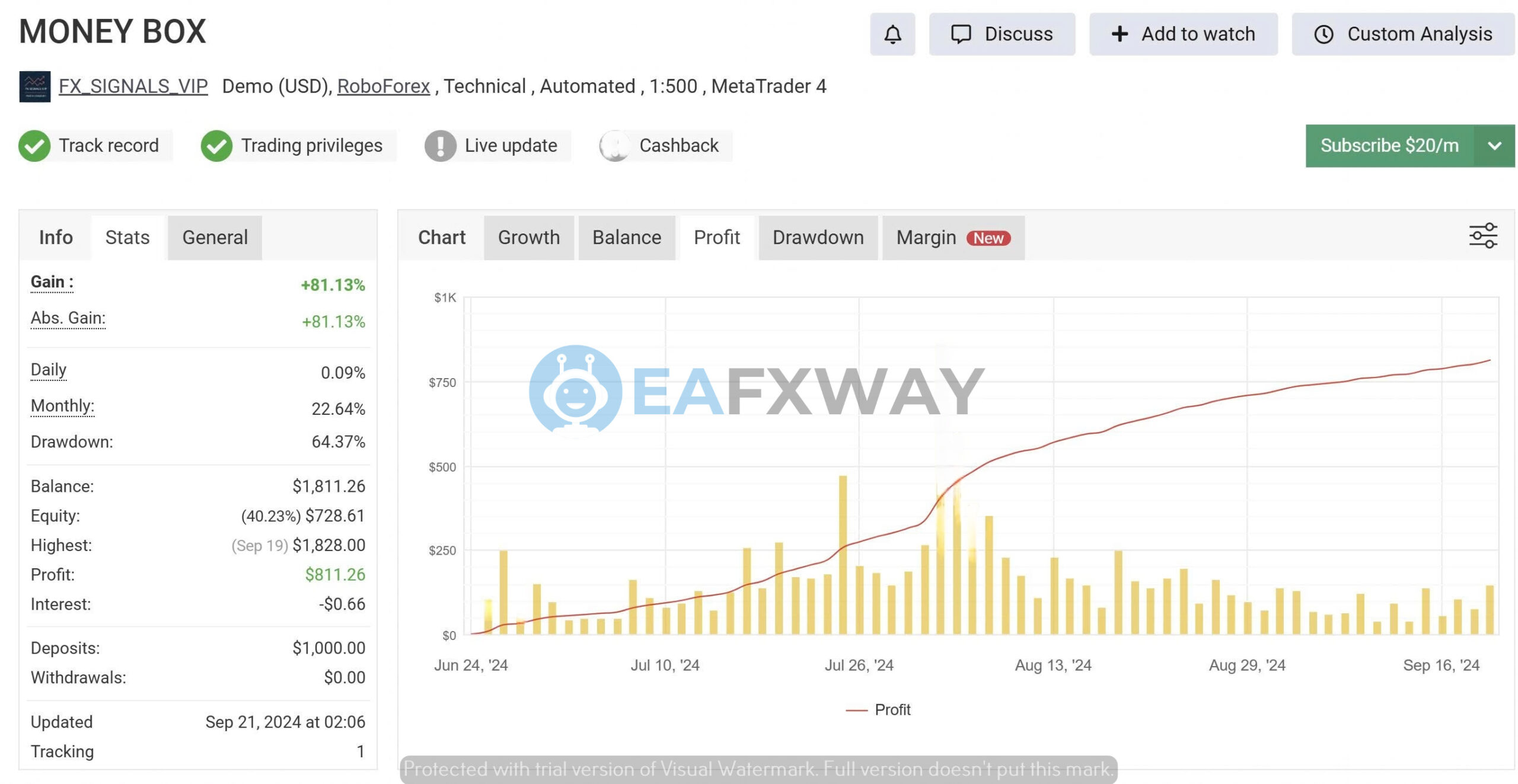Open the underlined Gain statistic link
This screenshot has width=1518, height=784.
click(51, 281)
